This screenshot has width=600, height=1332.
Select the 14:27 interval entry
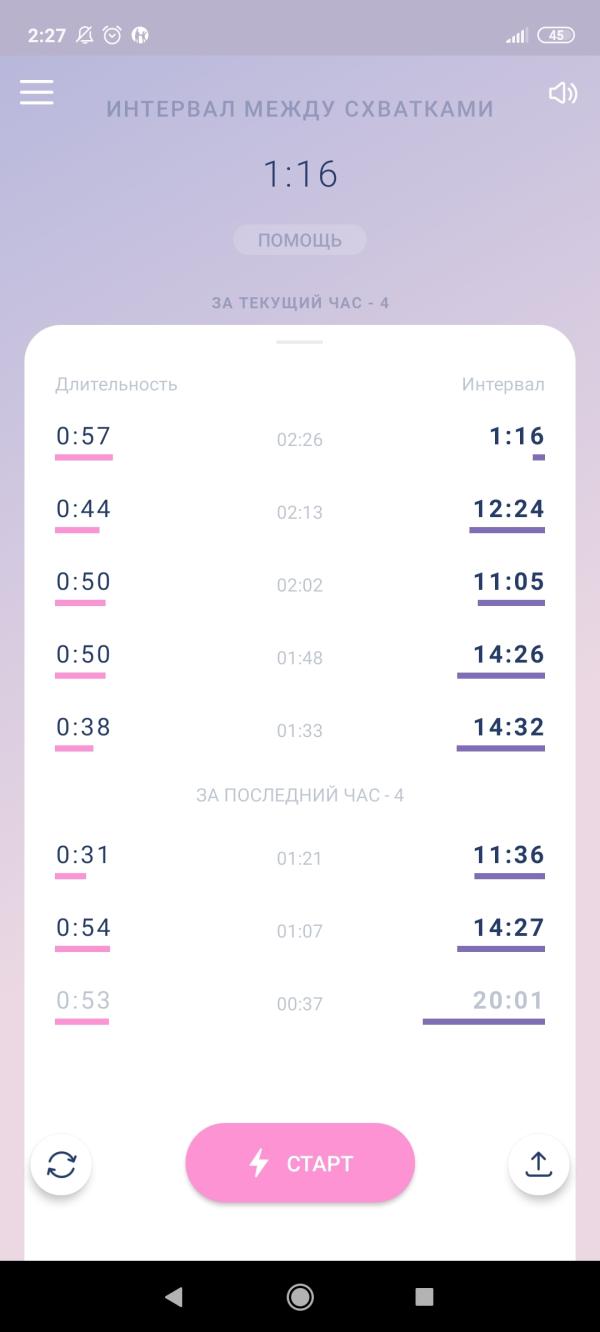coord(509,928)
